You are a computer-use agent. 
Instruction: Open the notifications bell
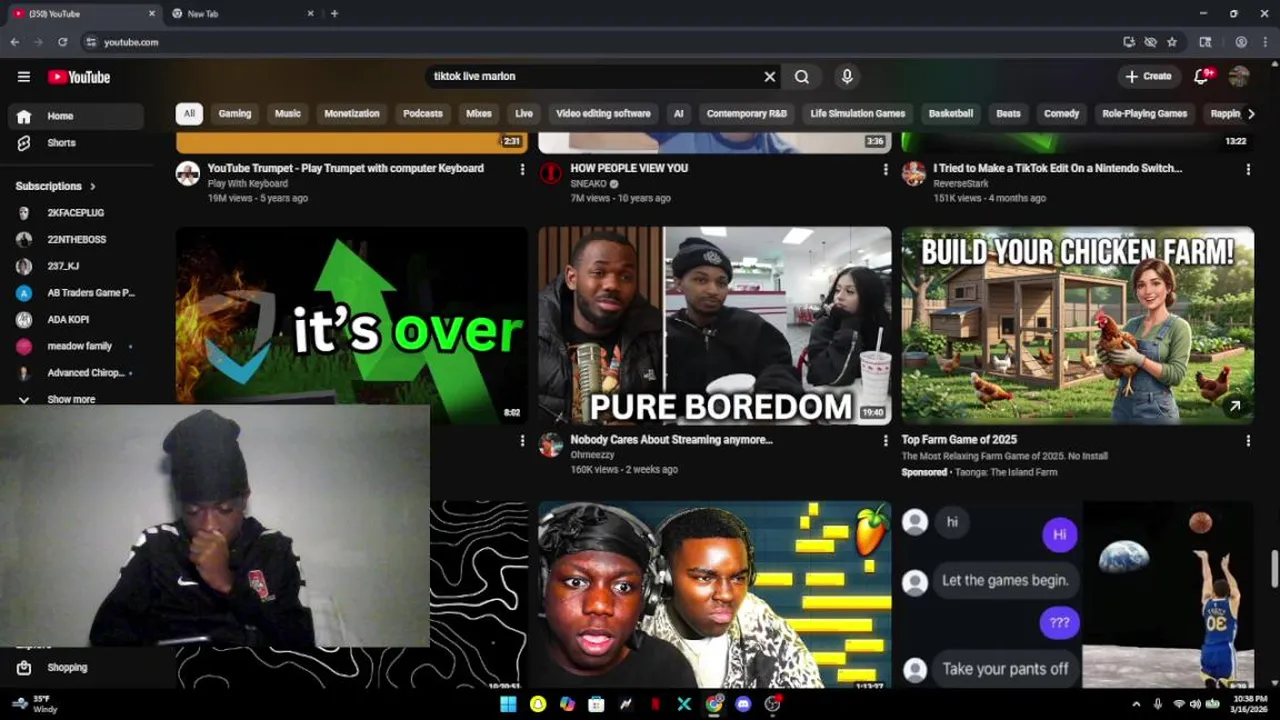(1203, 76)
